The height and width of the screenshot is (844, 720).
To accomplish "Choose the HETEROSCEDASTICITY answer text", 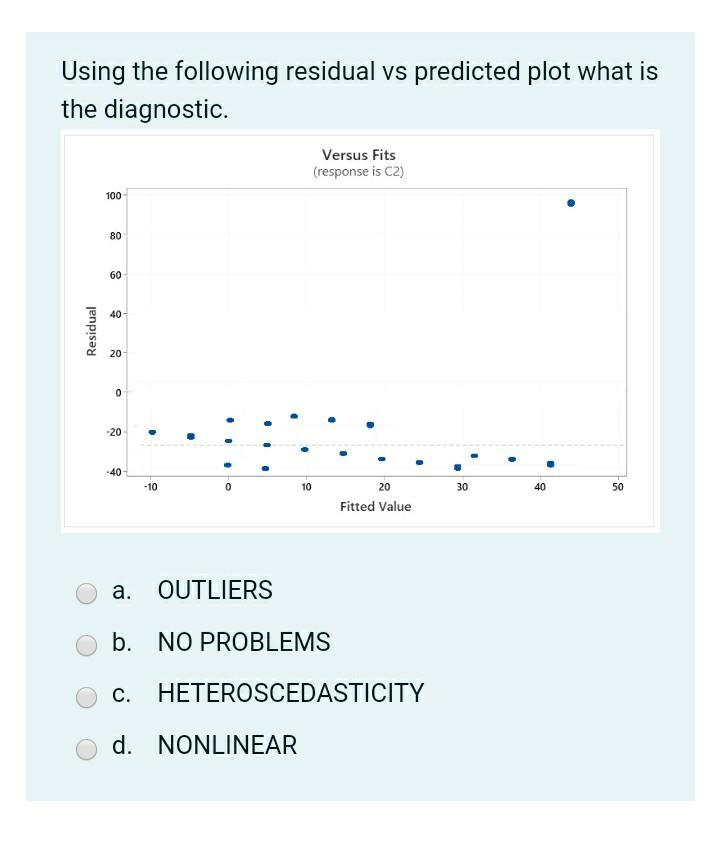I will [x=289, y=693].
